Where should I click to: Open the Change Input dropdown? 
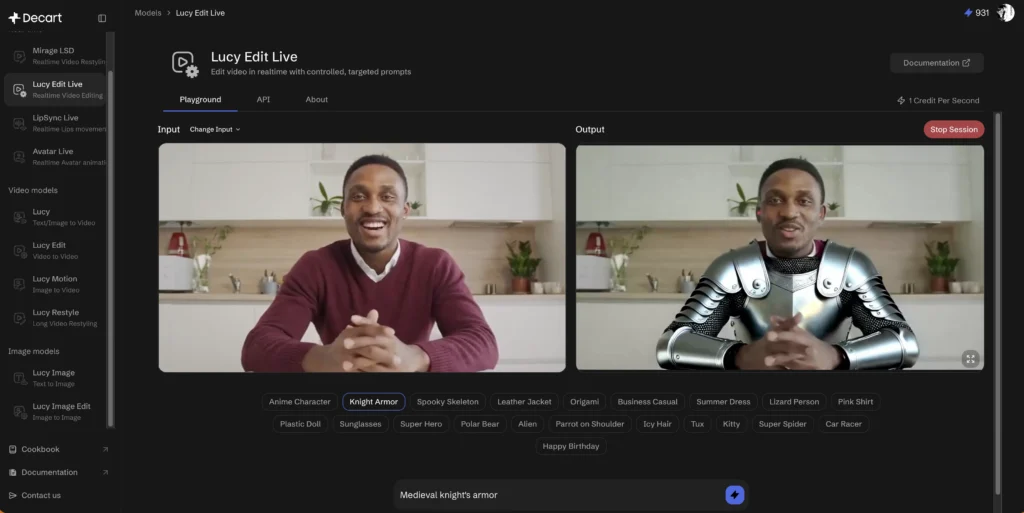(x=215, y=130)
